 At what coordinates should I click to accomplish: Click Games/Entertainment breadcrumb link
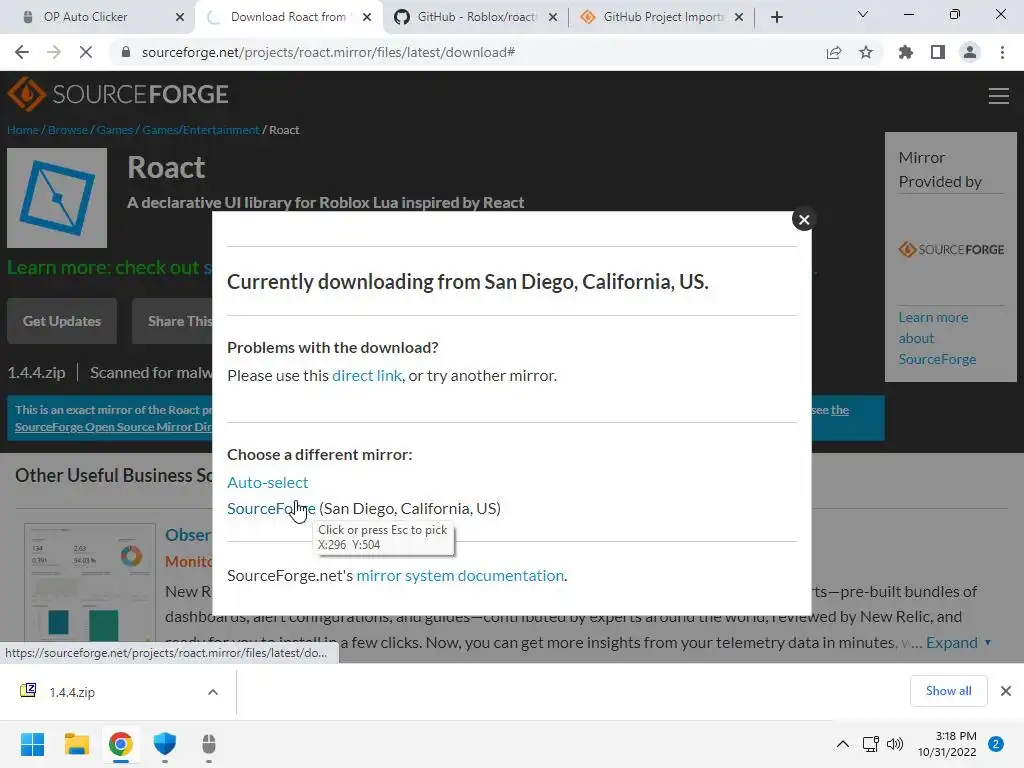(200, 130)
